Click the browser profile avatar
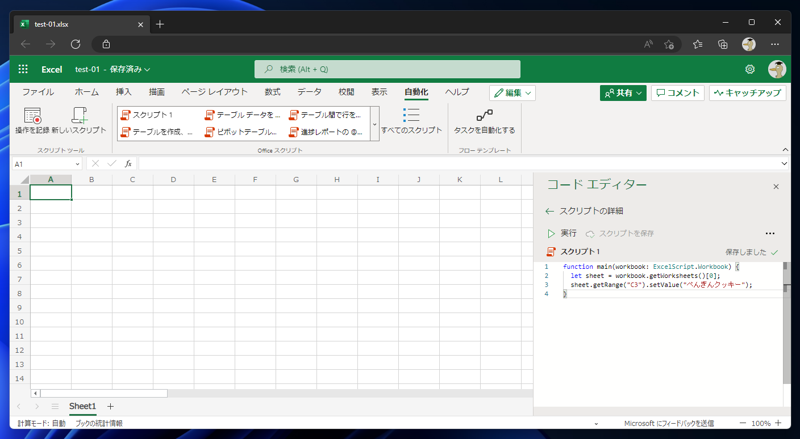 tap(748, 44)
